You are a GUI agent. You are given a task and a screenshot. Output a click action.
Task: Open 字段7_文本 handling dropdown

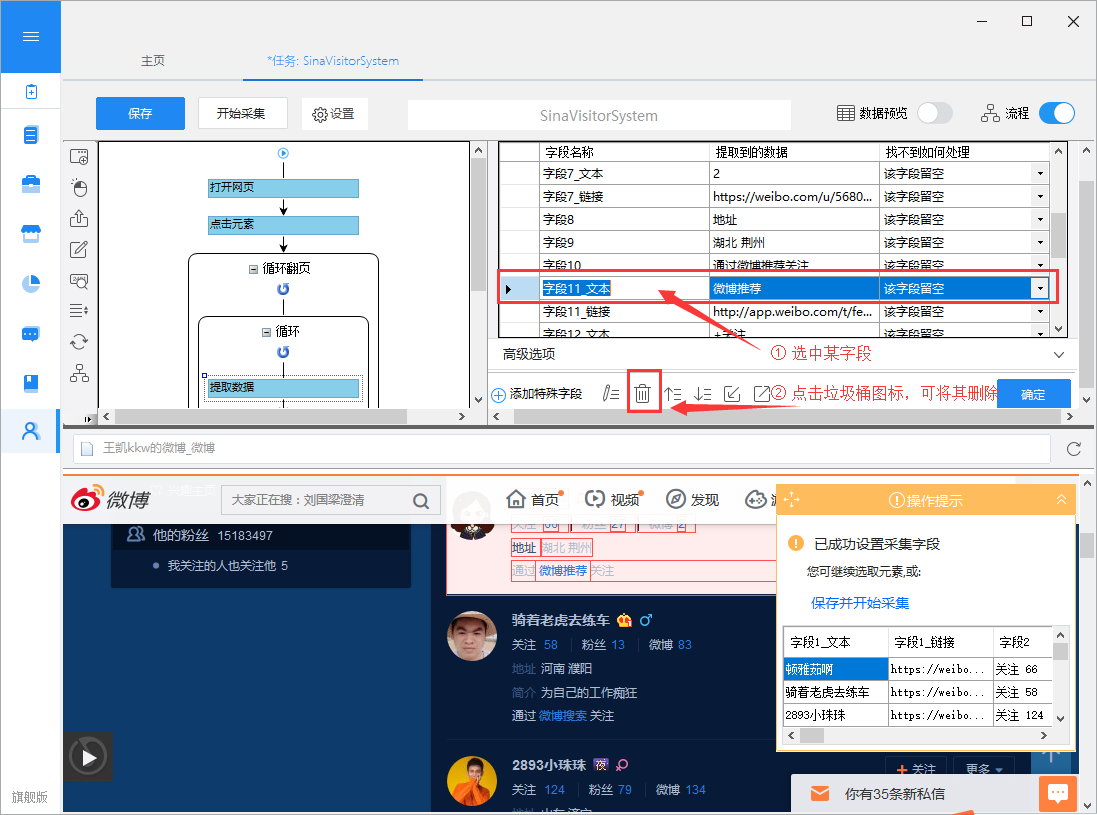1040,173
